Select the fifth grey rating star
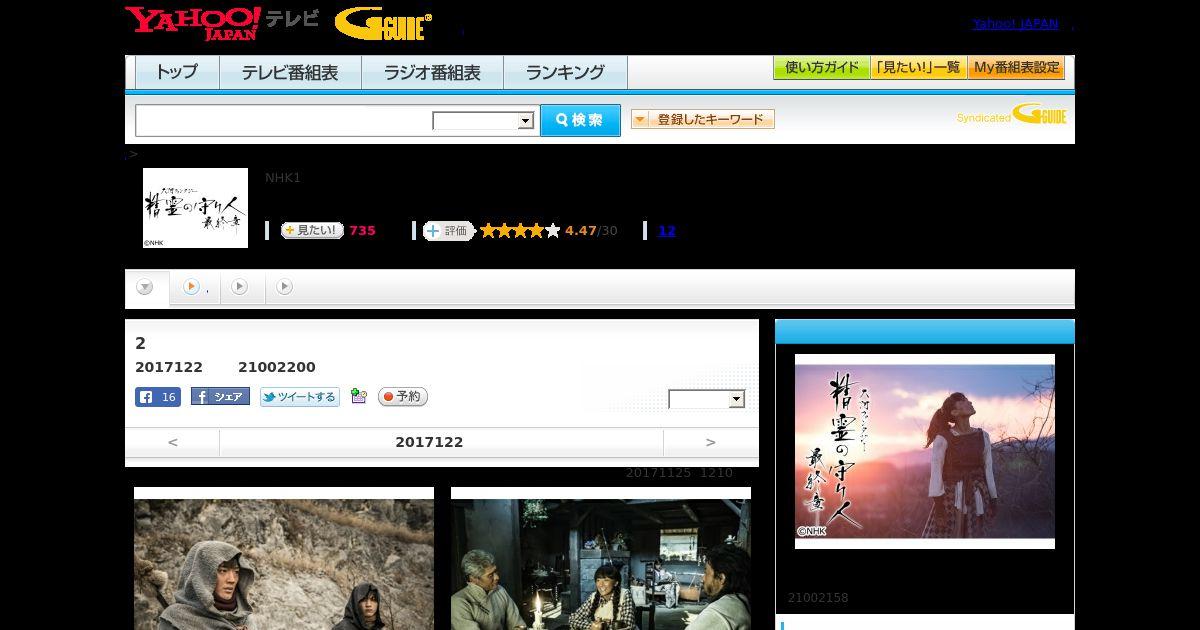 point(553,231)
